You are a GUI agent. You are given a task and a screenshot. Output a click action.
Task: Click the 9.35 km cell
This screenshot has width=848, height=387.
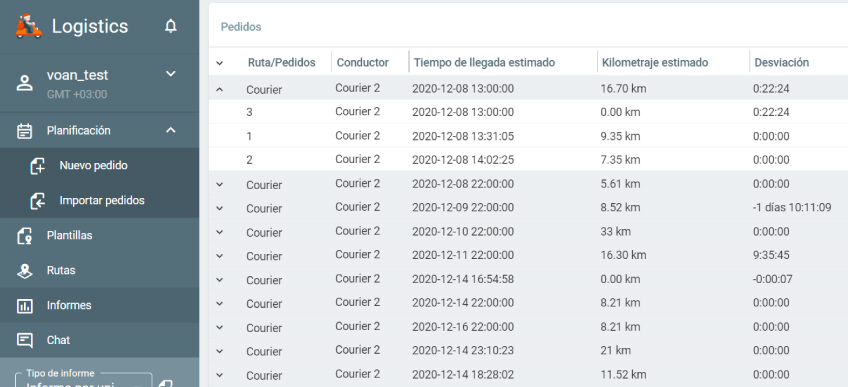click(x=620, y=136)
